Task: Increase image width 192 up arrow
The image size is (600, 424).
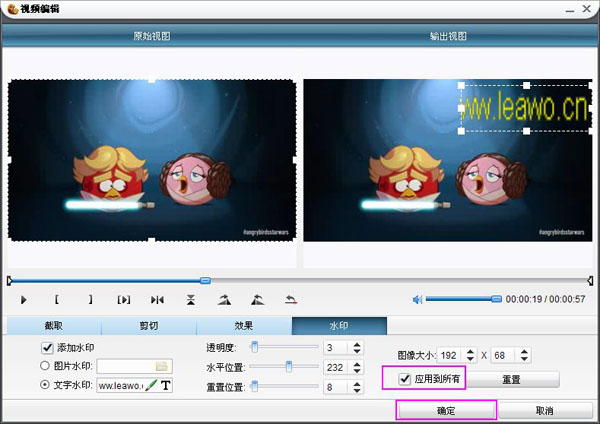Action: [x=471, y=352]
